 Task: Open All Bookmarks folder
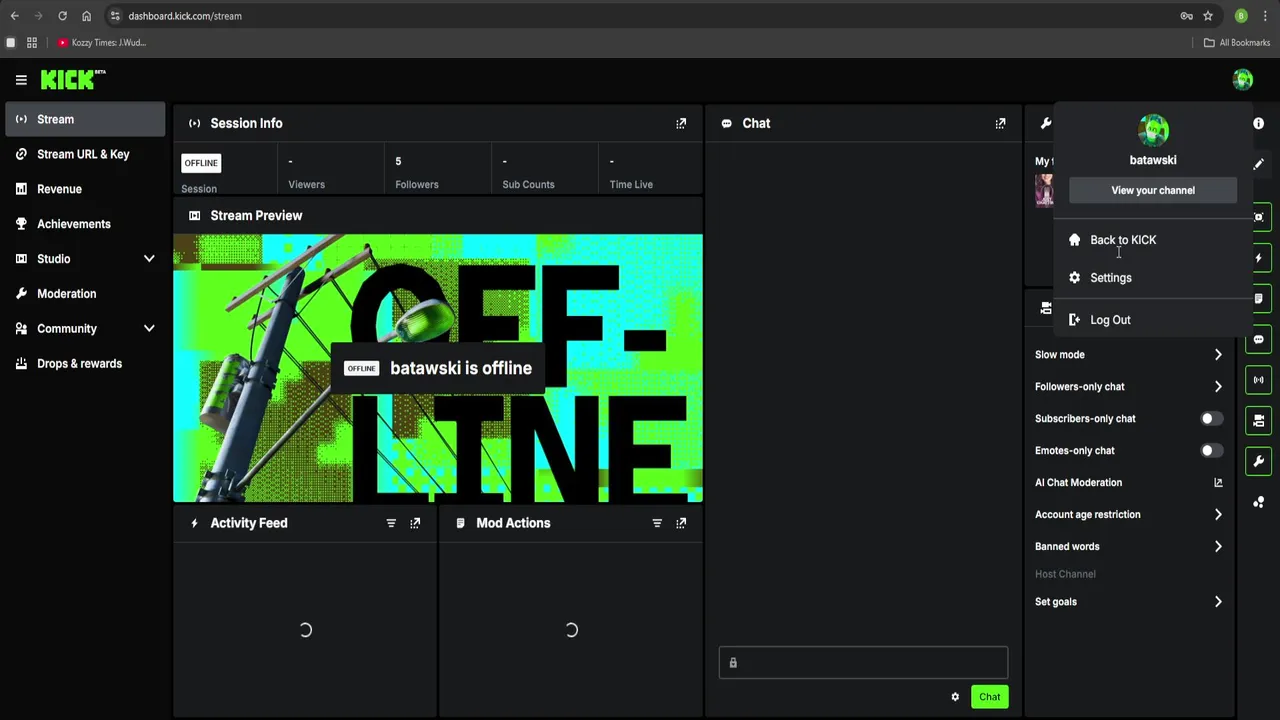pos(1237,43)
